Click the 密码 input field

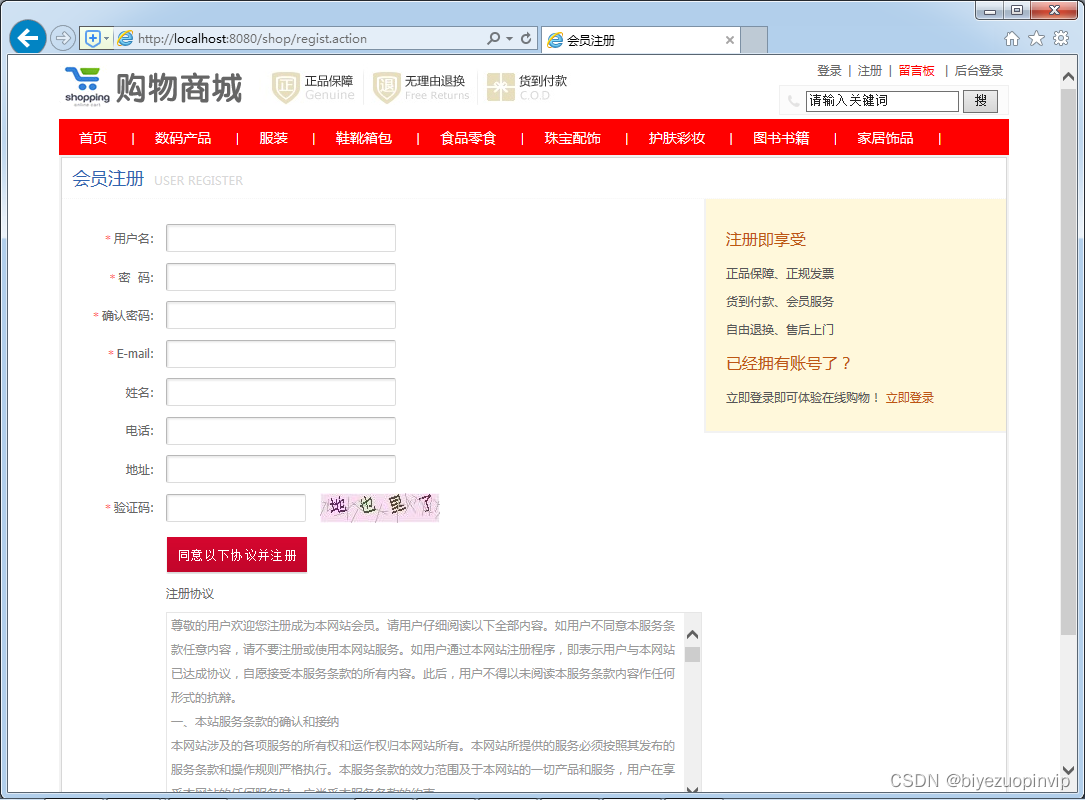(x=281, y=277)
